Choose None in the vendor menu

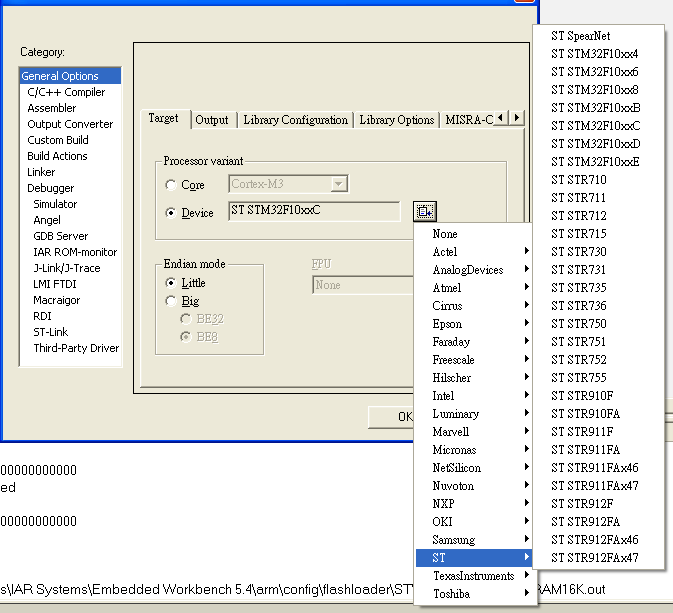tap(474, 234)
